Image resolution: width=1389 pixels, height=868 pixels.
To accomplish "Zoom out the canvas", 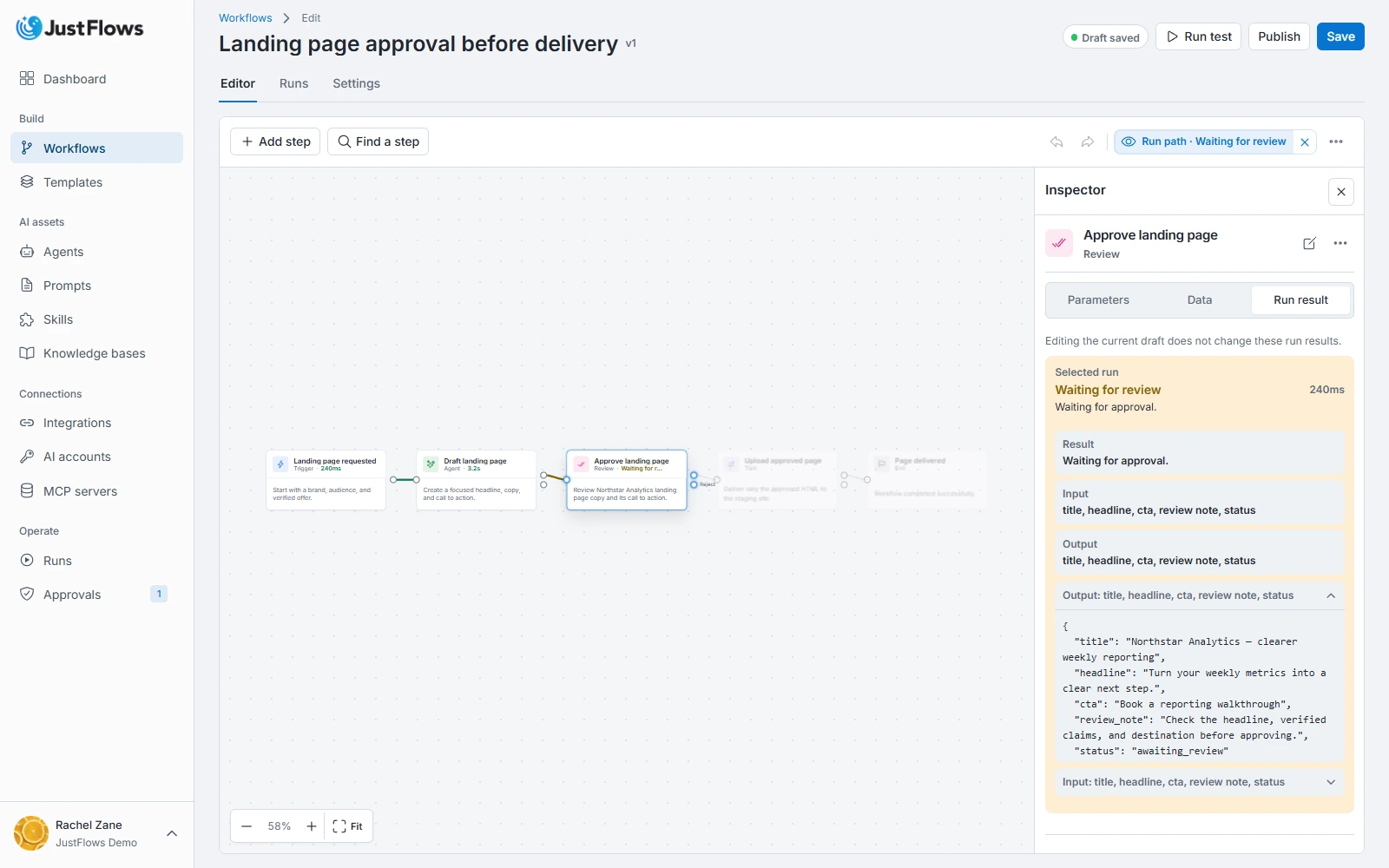I will [247, 826].
